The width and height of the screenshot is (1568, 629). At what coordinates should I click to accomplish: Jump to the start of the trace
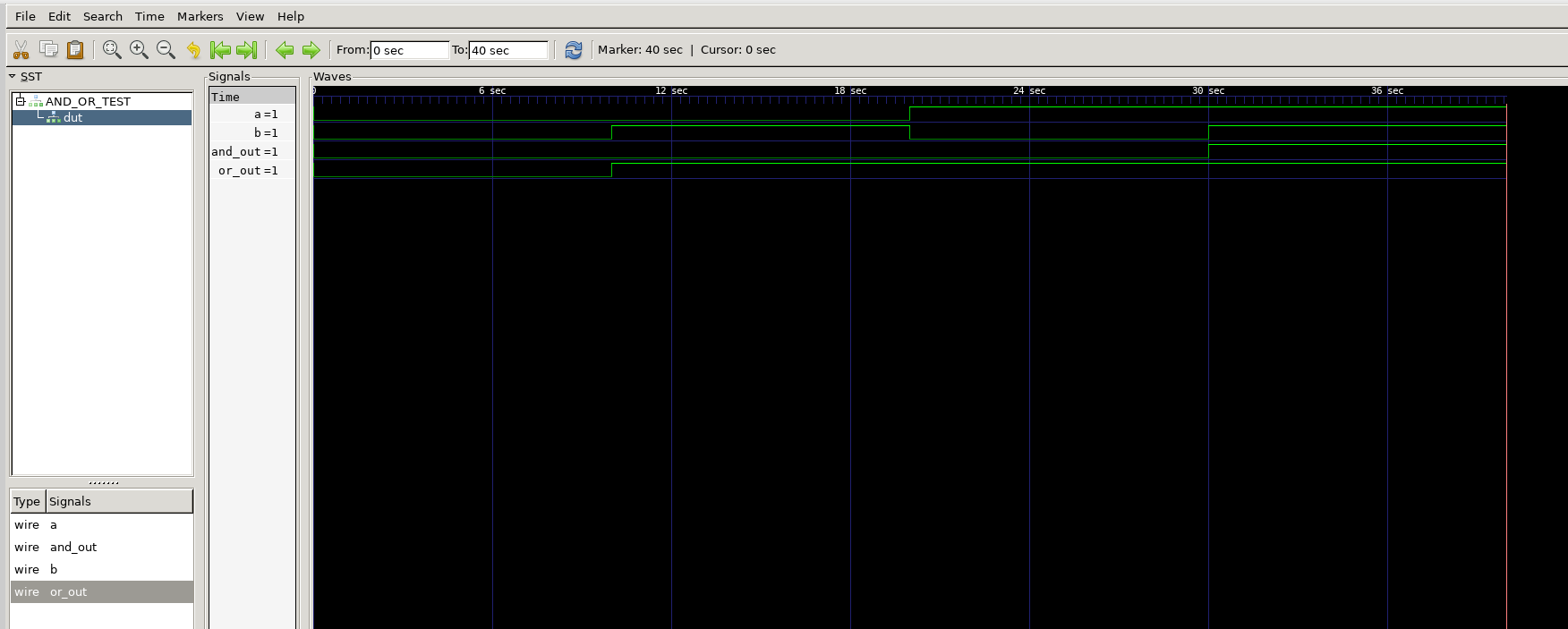(220, 50)
